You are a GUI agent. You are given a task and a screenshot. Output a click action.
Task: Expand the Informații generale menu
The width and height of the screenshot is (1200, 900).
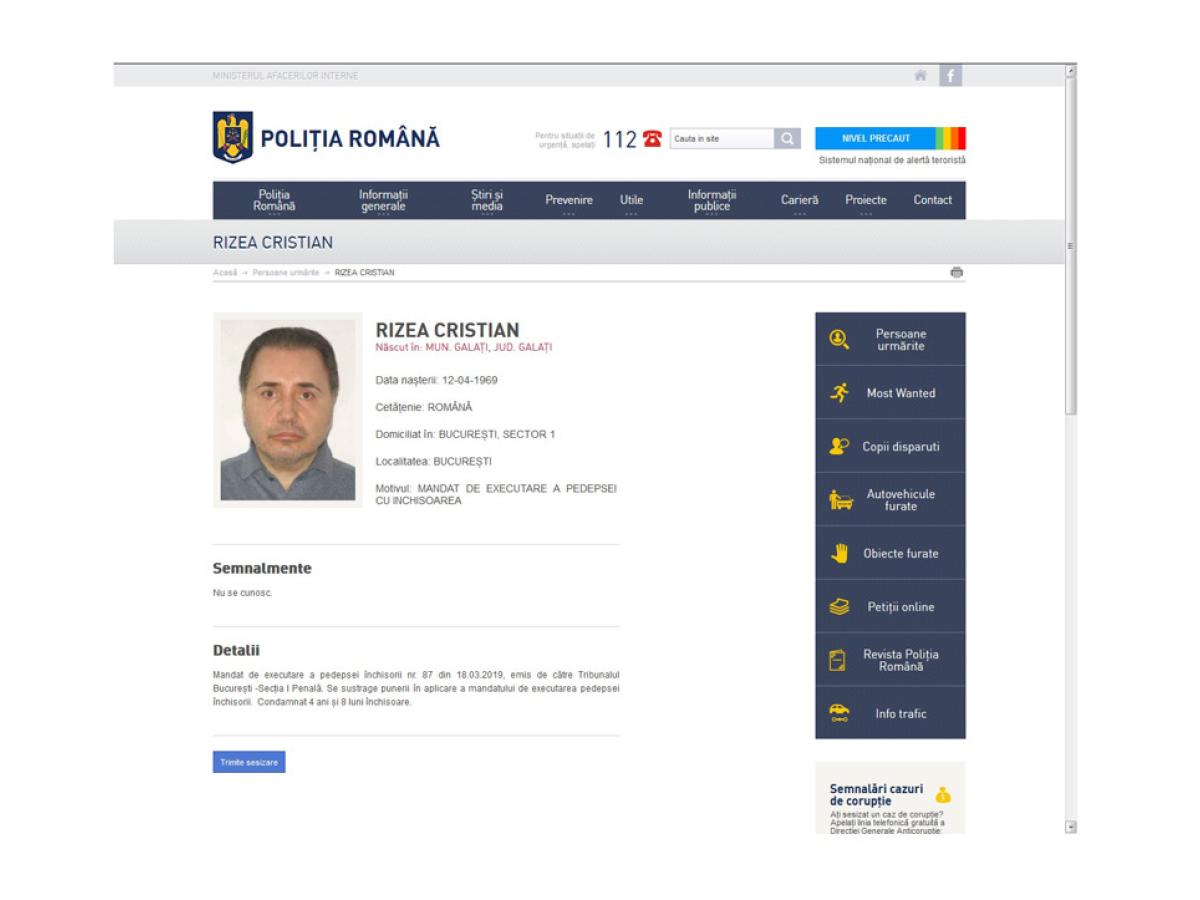tap(384, 200)
